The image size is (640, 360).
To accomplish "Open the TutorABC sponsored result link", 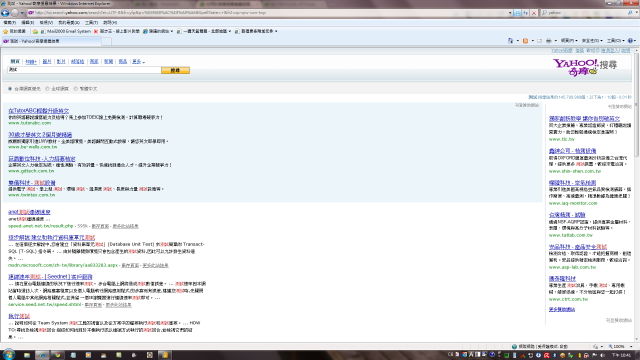I will click(x=38, y=111).
